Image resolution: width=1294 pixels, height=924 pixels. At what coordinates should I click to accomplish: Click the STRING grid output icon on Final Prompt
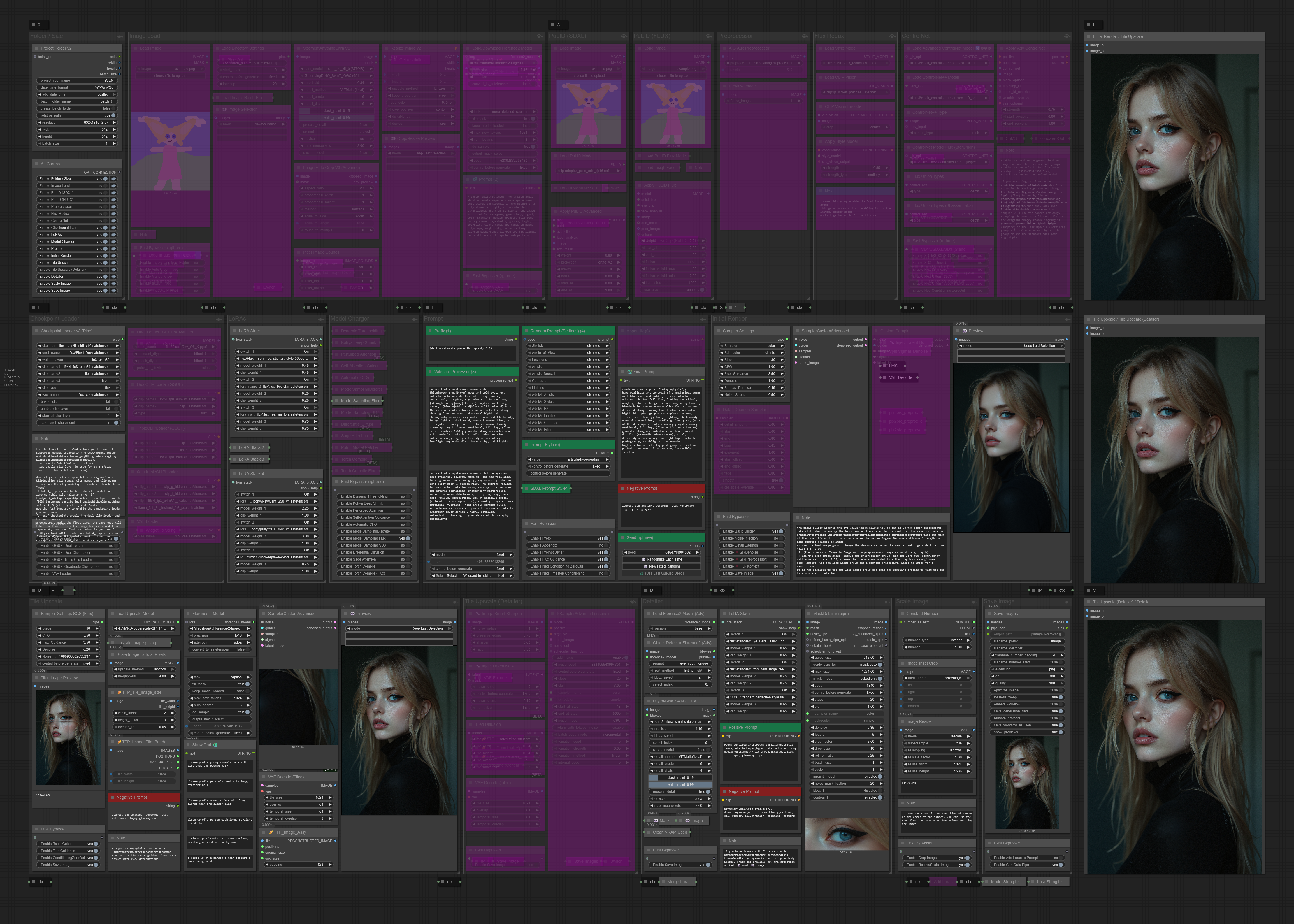click(702, 380)
